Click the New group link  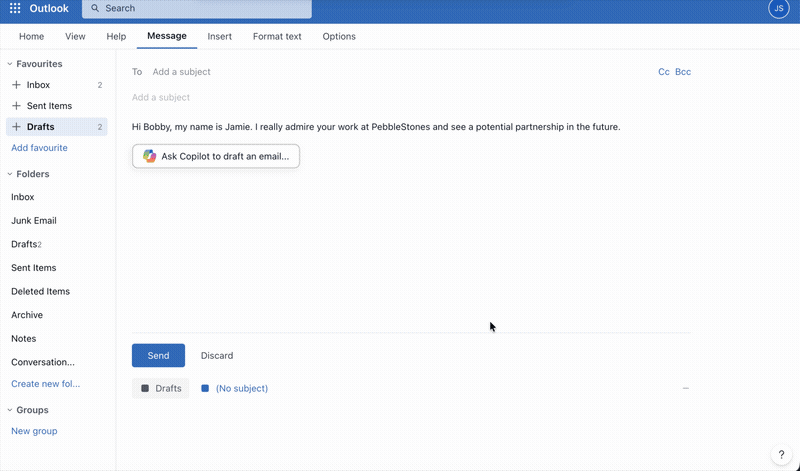tap(34, 431)
